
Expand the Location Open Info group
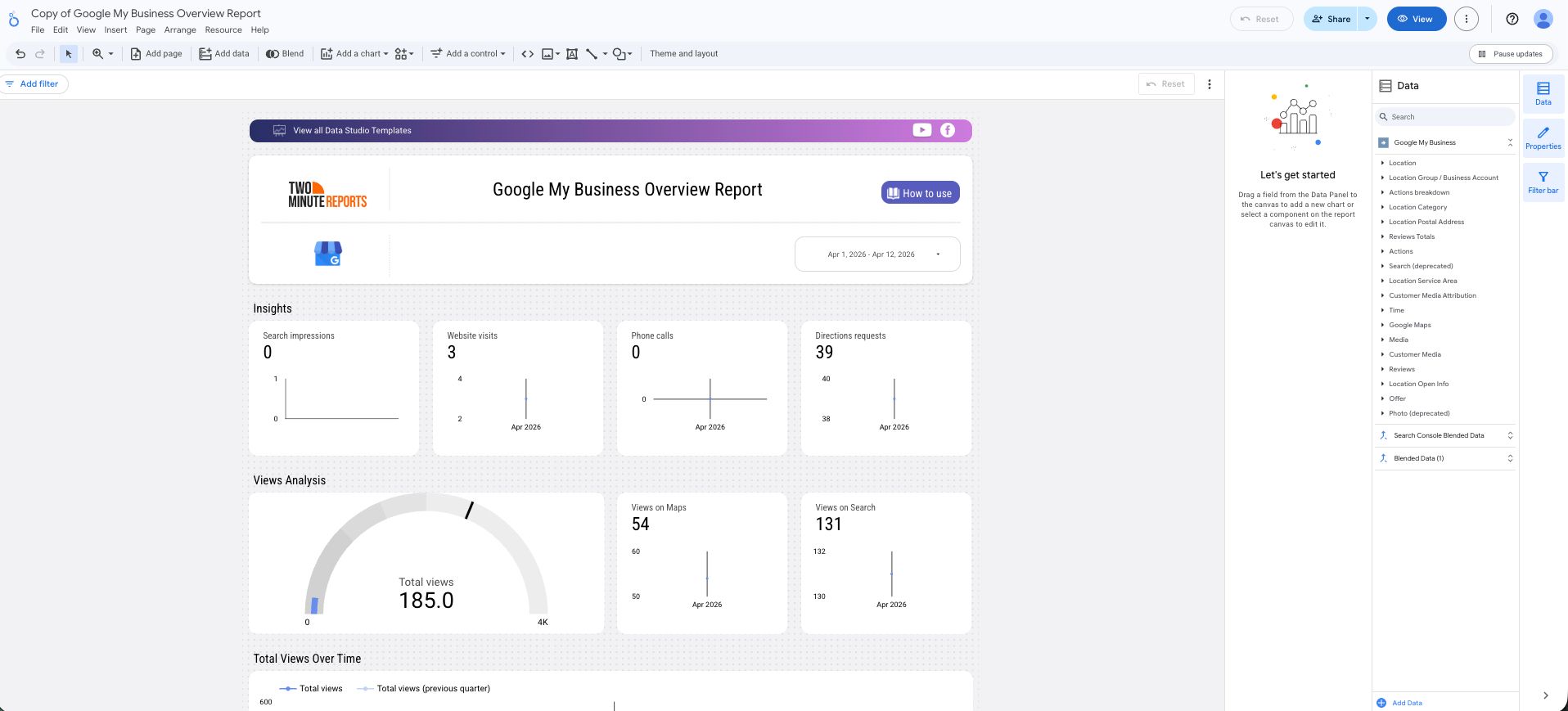coord(1382,384)
